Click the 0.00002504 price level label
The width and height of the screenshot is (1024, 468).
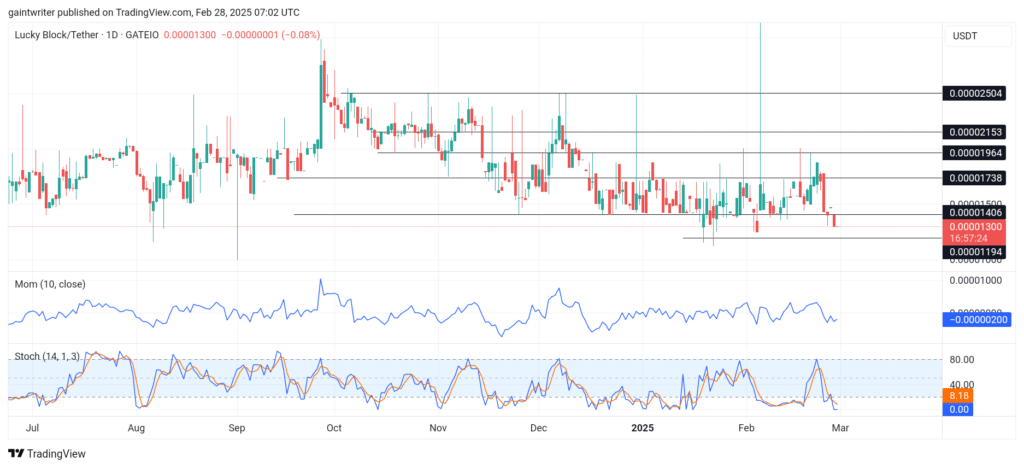point(974,94)
